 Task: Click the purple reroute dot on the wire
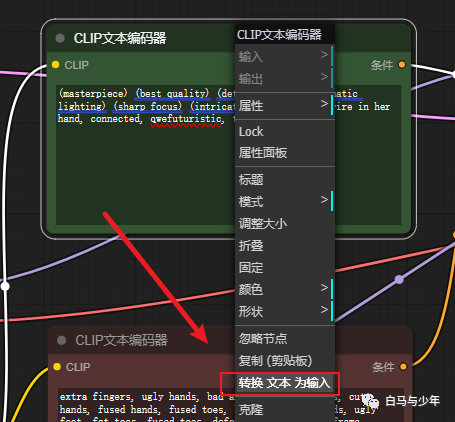[x=399, y=279]
